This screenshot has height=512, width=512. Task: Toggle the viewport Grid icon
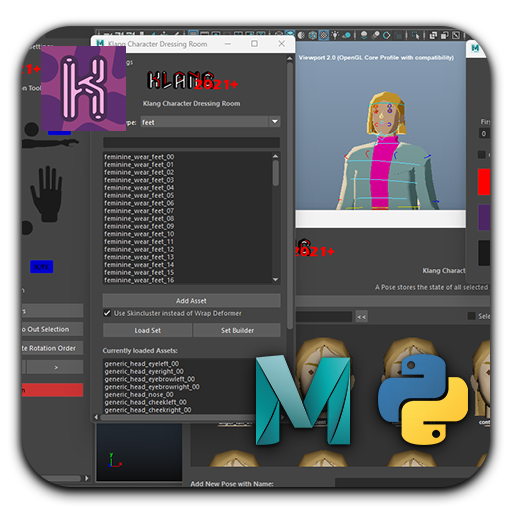(194, 34)
